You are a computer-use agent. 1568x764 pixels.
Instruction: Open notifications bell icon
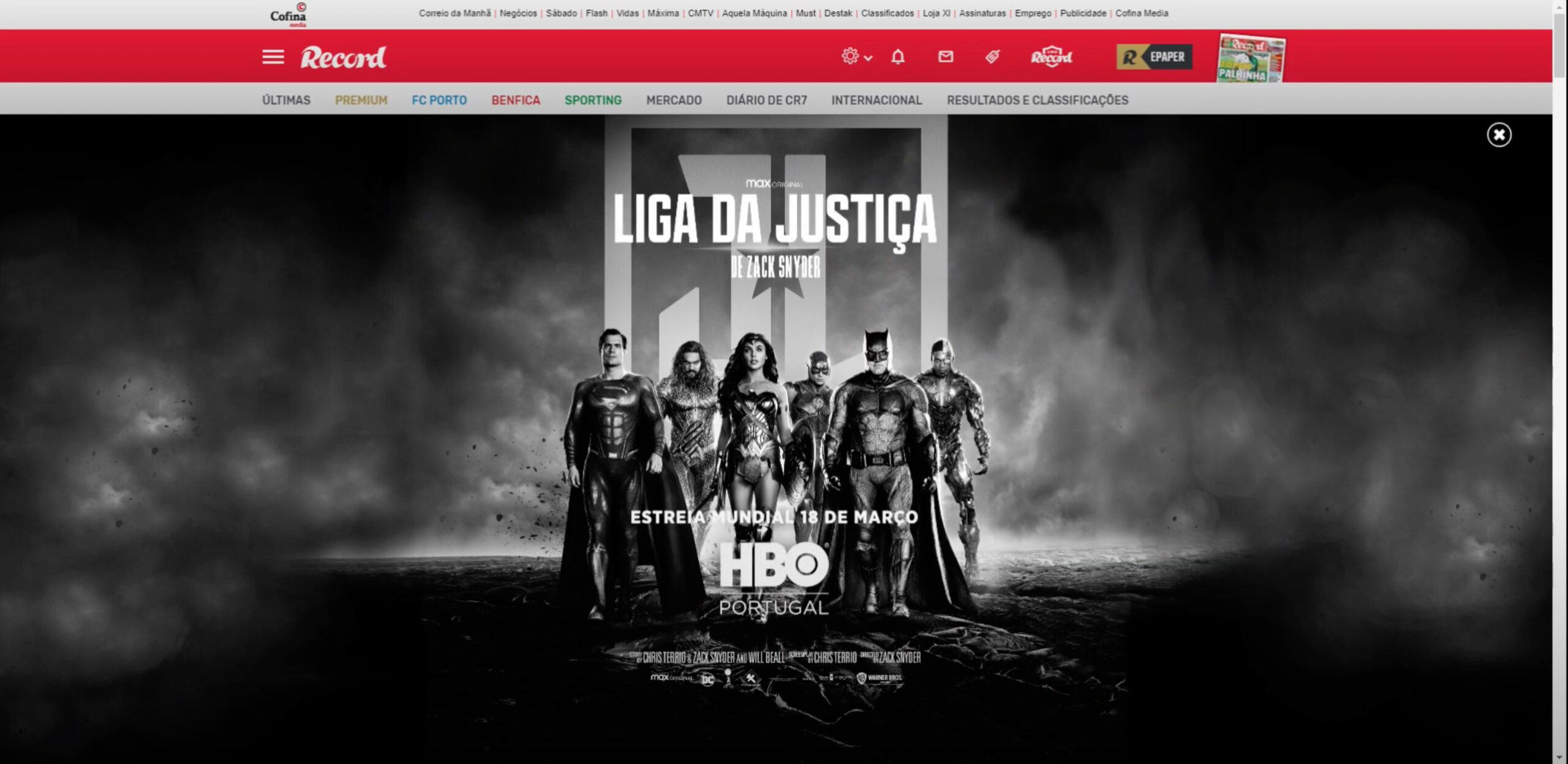coord(898,56)
